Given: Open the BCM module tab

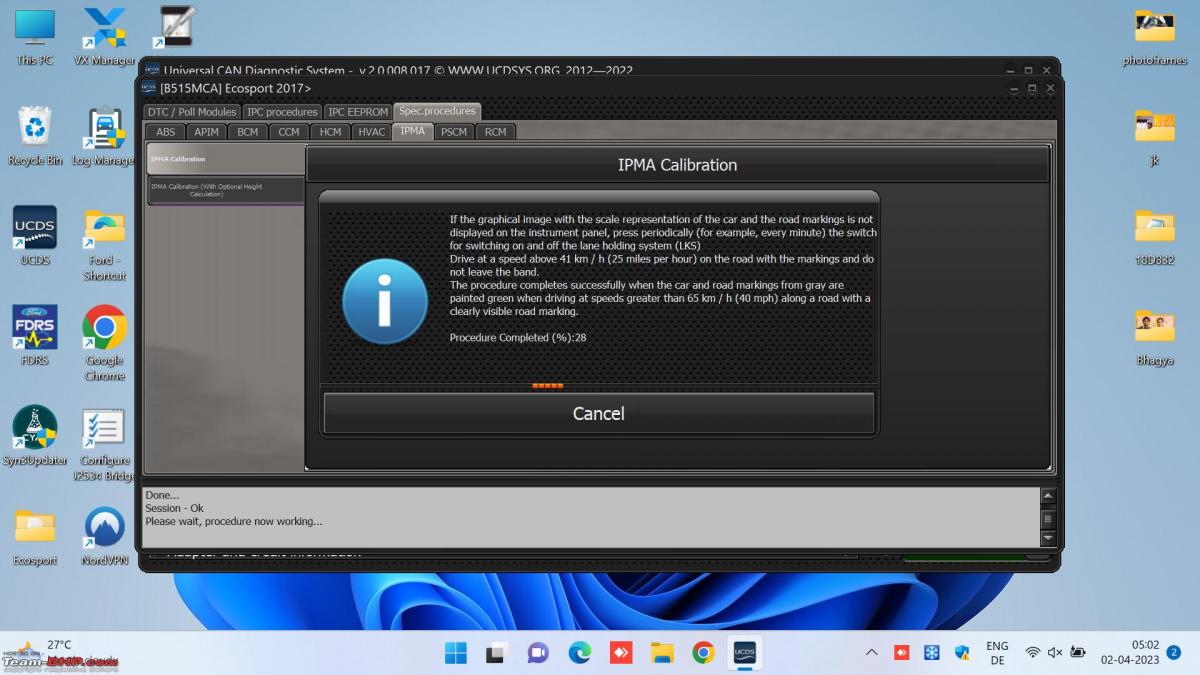Looking at the screenshot, I should tap(247, 132).
